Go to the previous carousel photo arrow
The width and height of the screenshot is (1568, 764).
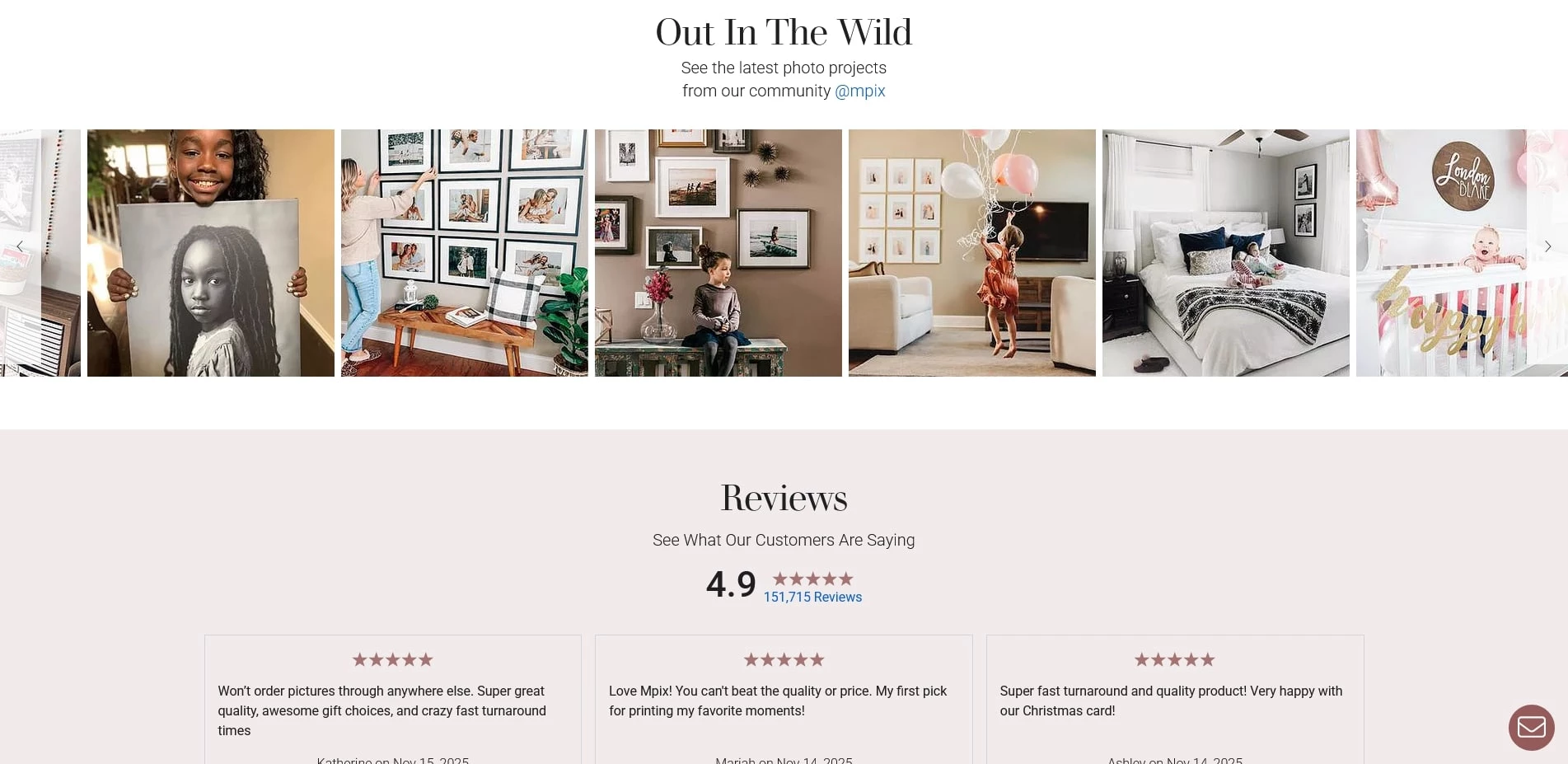pos(20,246)
